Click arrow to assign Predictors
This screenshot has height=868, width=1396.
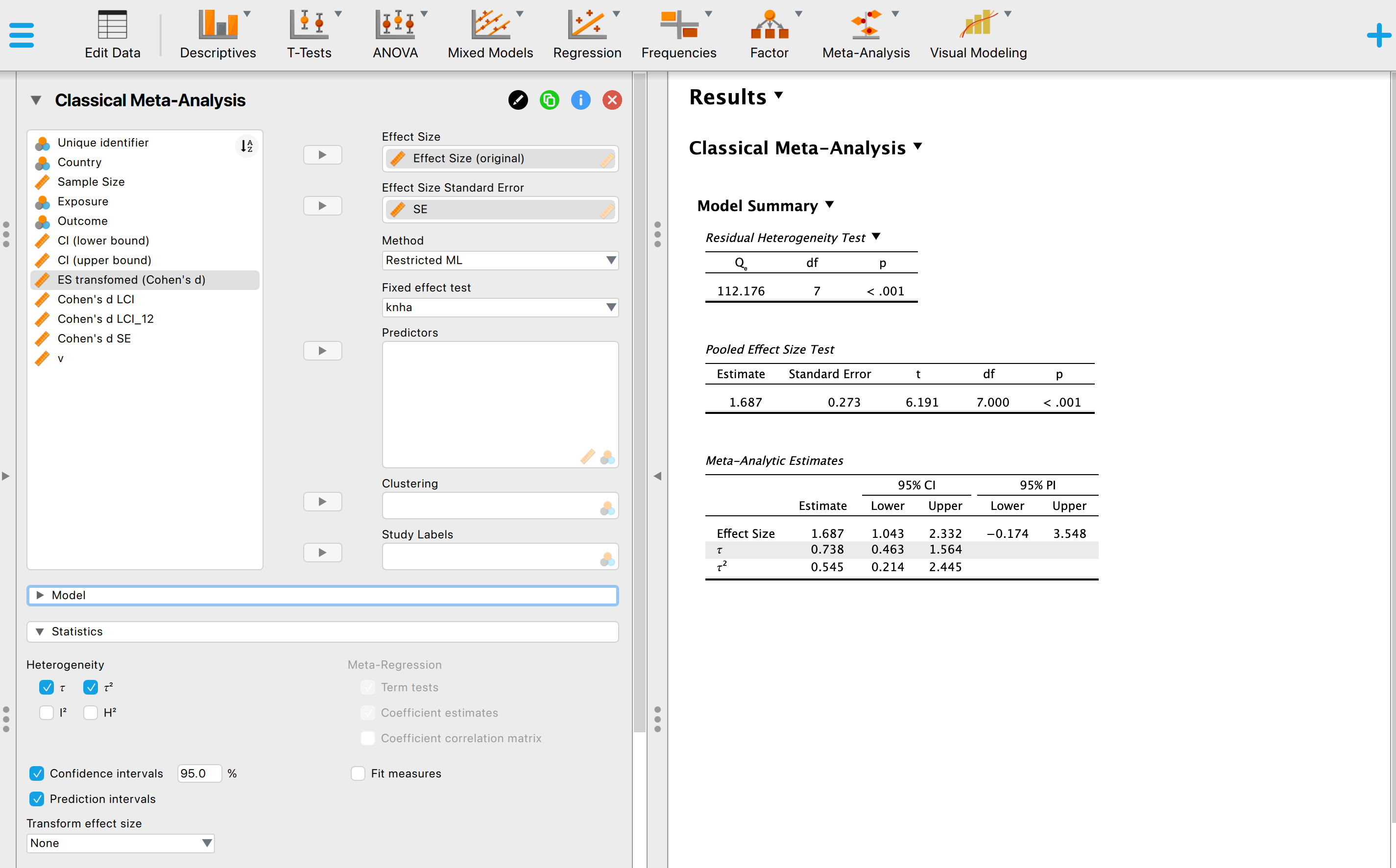tap(323, 351)
